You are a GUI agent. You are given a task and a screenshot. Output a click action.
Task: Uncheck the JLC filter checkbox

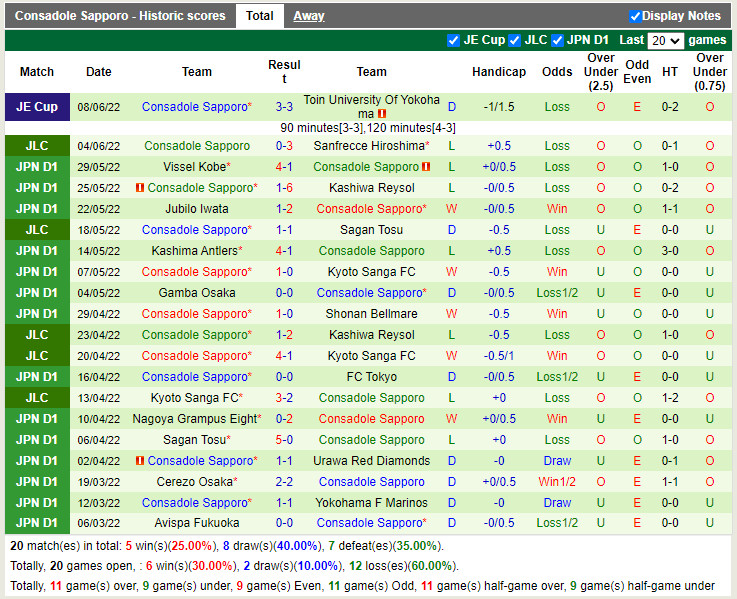[x=515, y=40]
